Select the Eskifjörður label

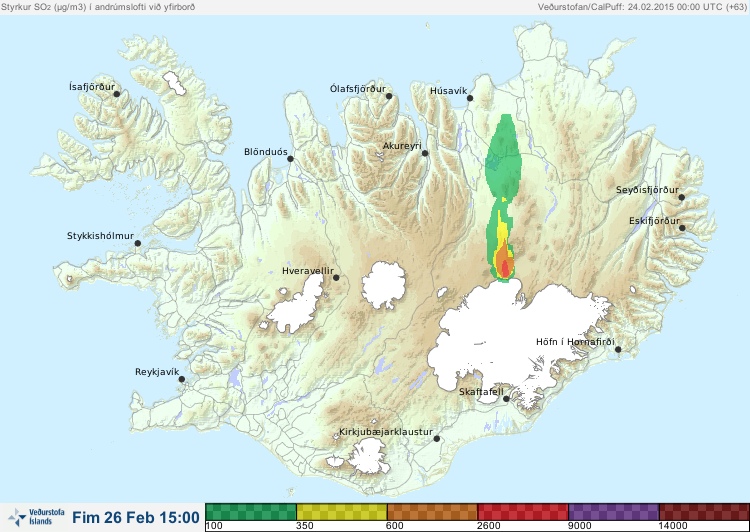pyautogui.click(x=654, y=221)
